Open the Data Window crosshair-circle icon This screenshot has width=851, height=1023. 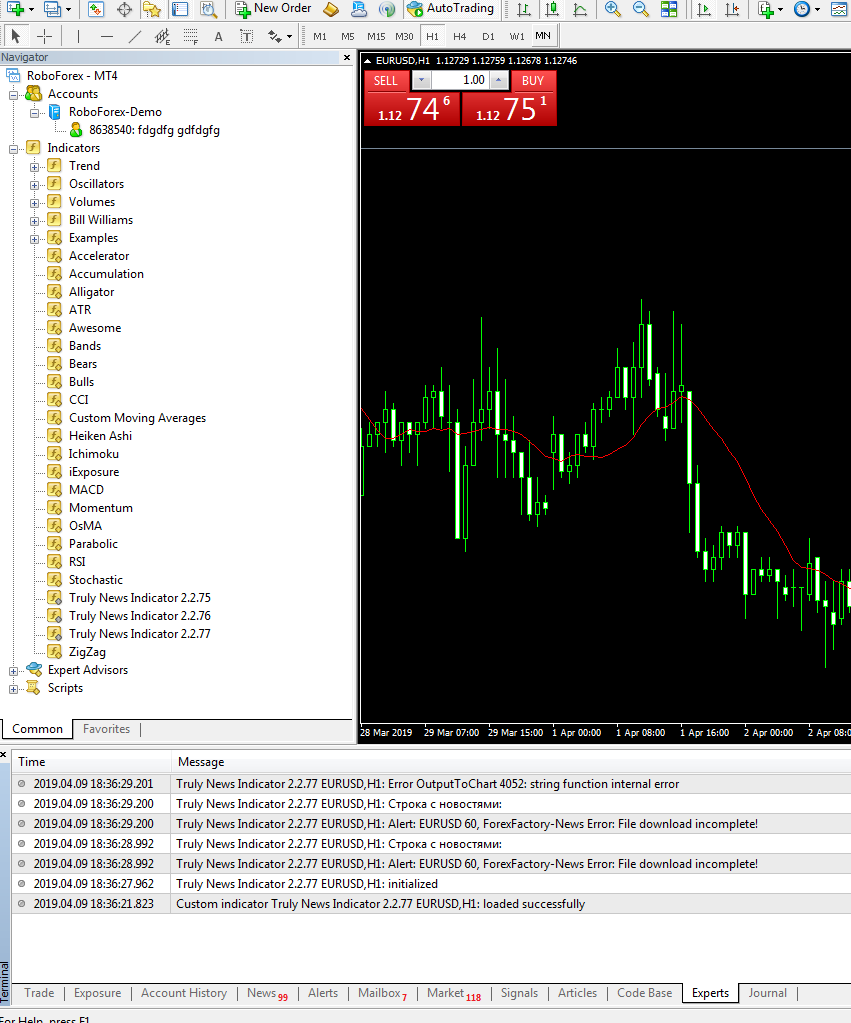tap(124, 9)
